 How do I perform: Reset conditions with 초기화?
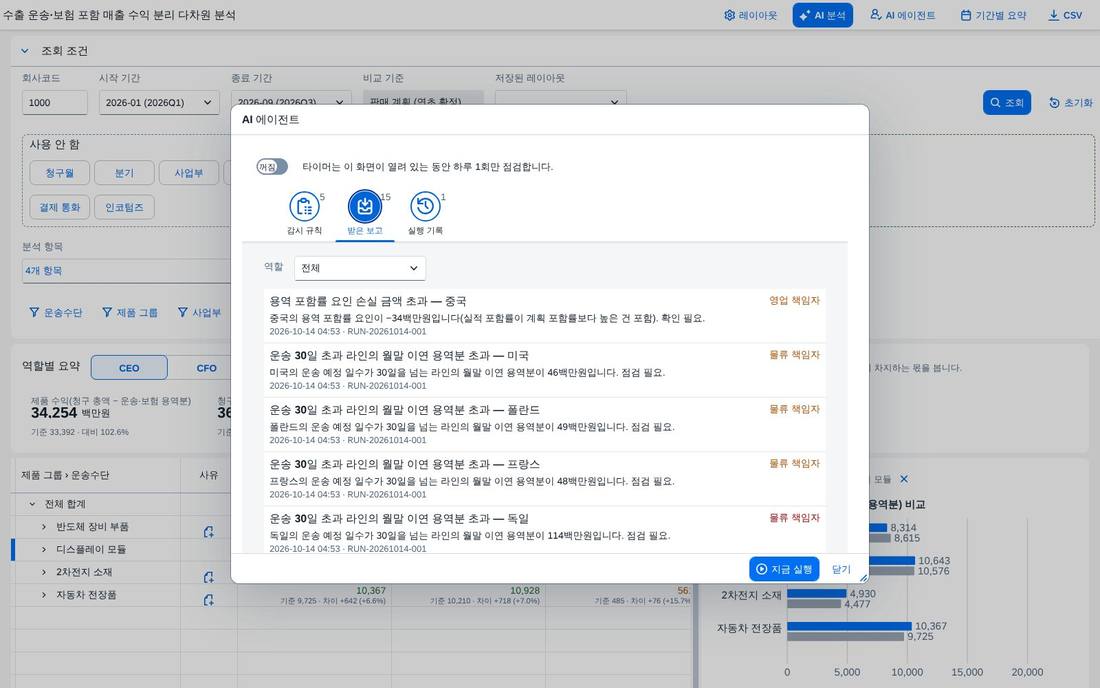coord(1071,102)
